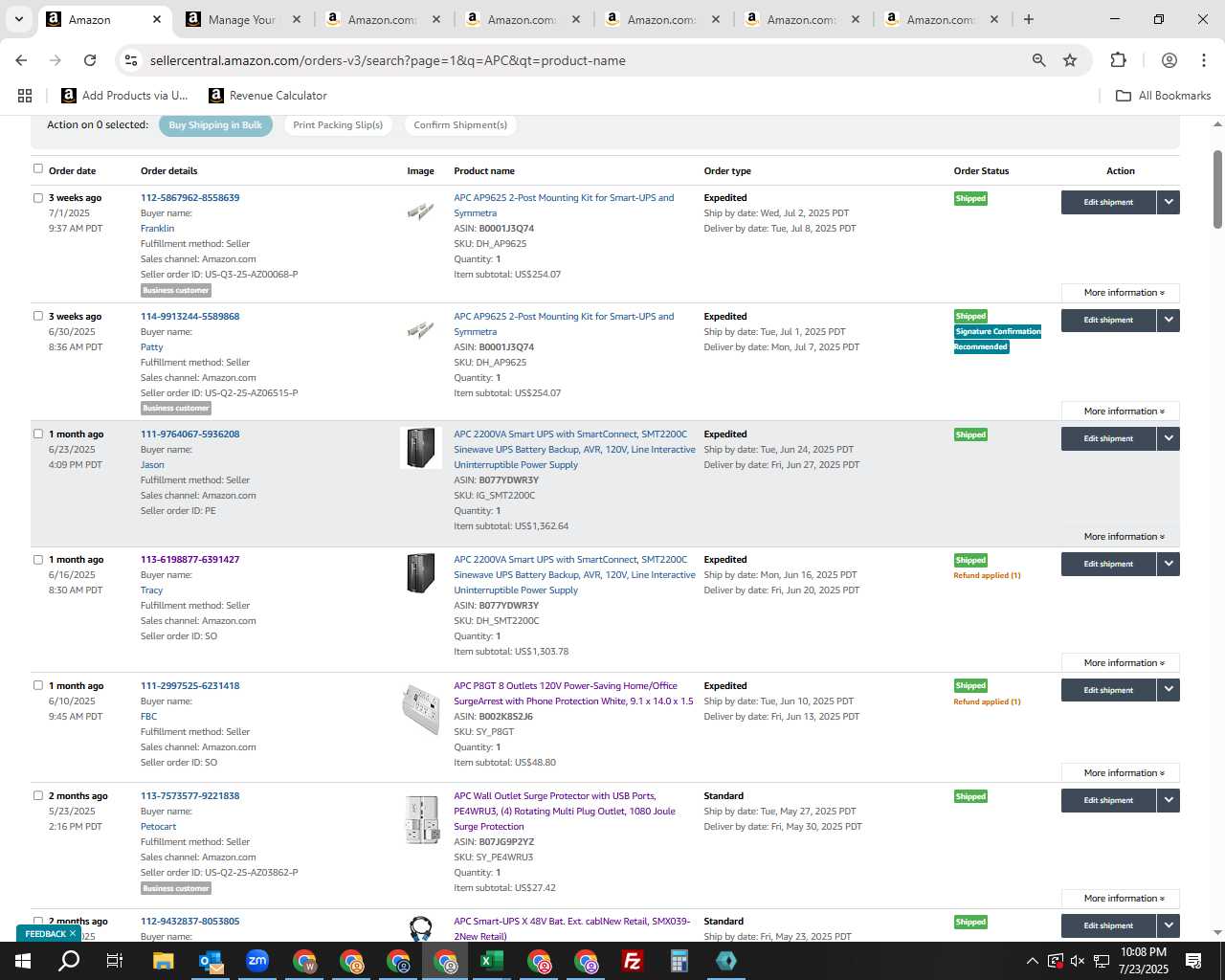Open the notifications center icon
This screenshot has width=1225, height=980.
tap(1193, 961)
